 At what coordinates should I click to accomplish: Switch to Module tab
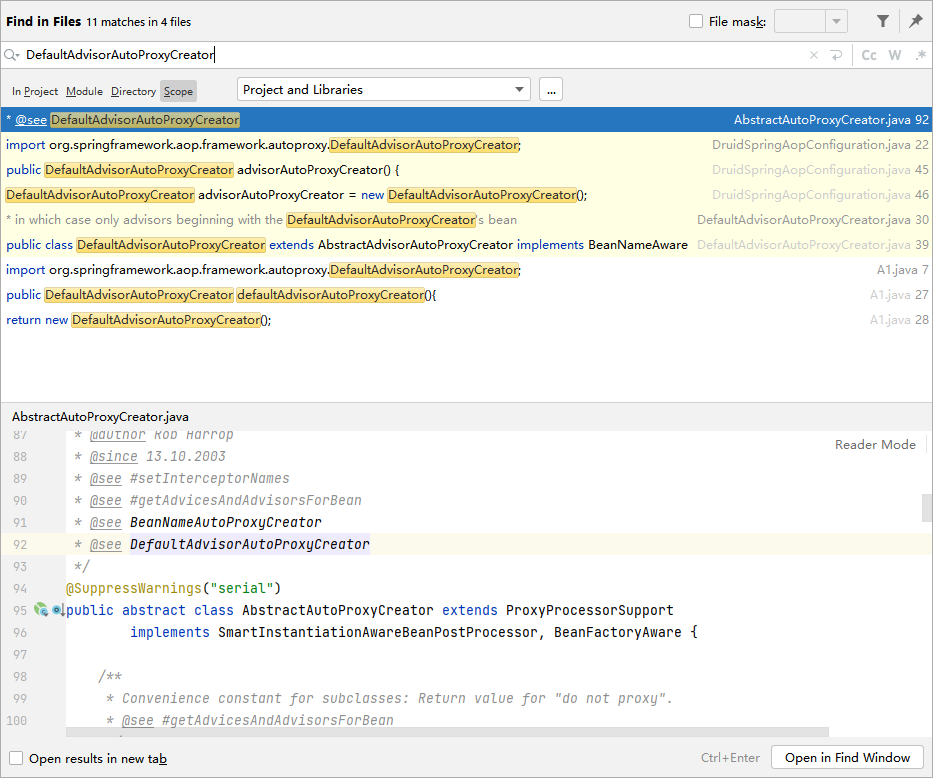tap(84, 91)
